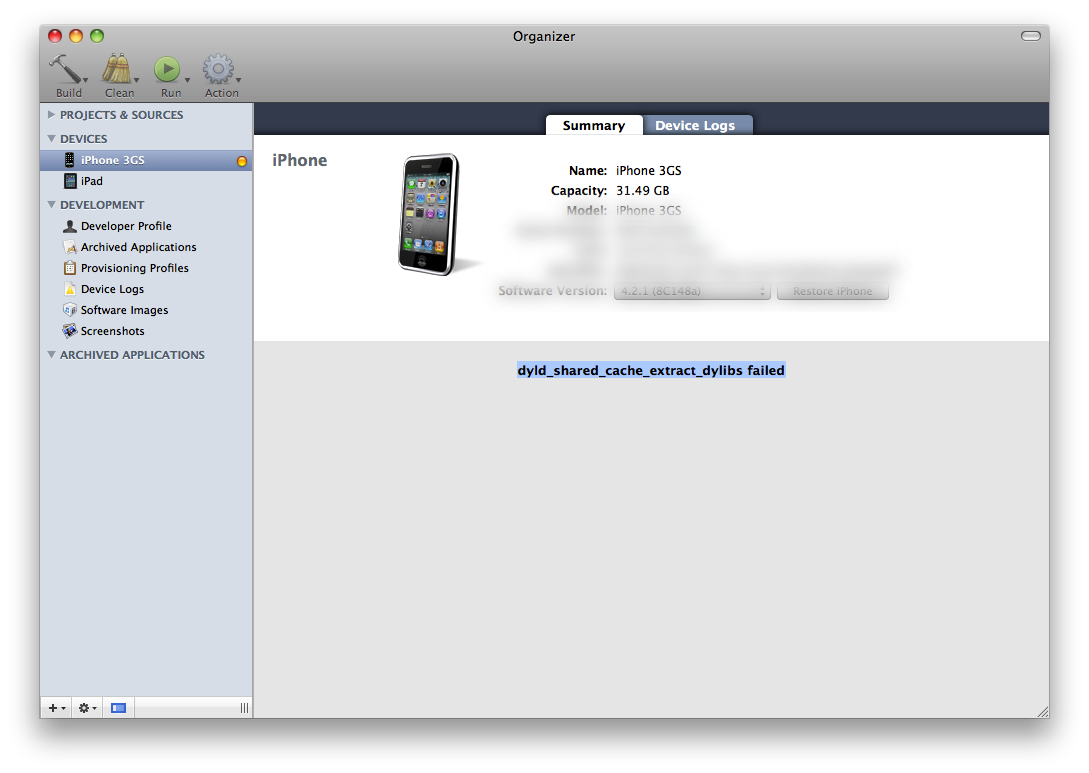The image size is (1089, 773).
Task: Open Archived Applications entry under Development
Action: [138, 247]
